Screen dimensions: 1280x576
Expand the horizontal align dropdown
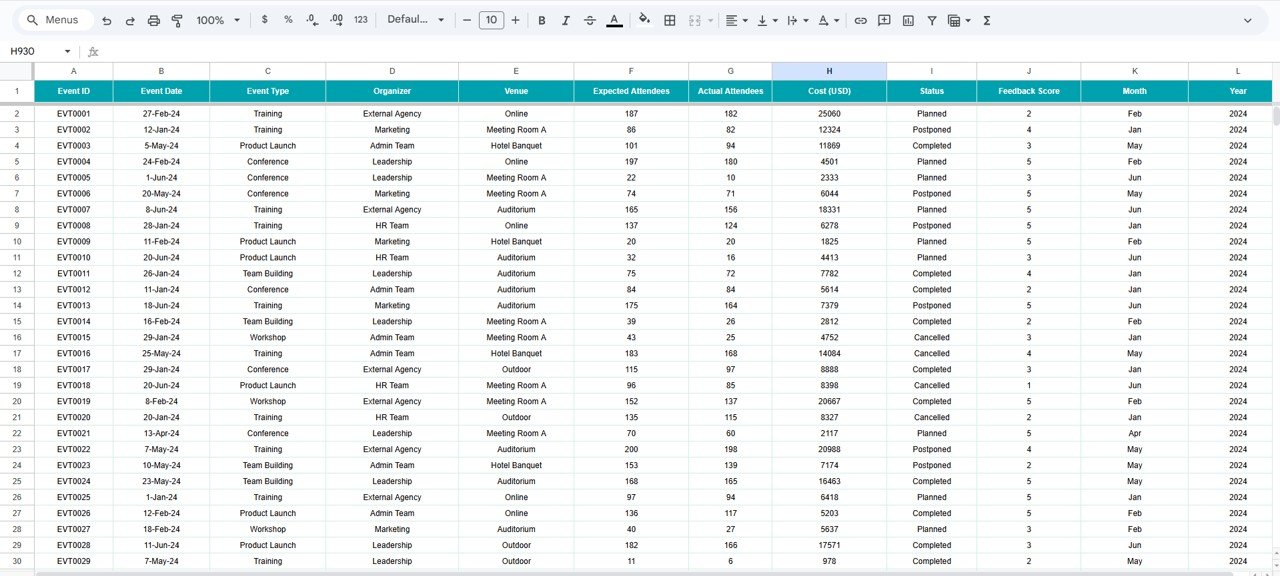(x=738, y=20)
